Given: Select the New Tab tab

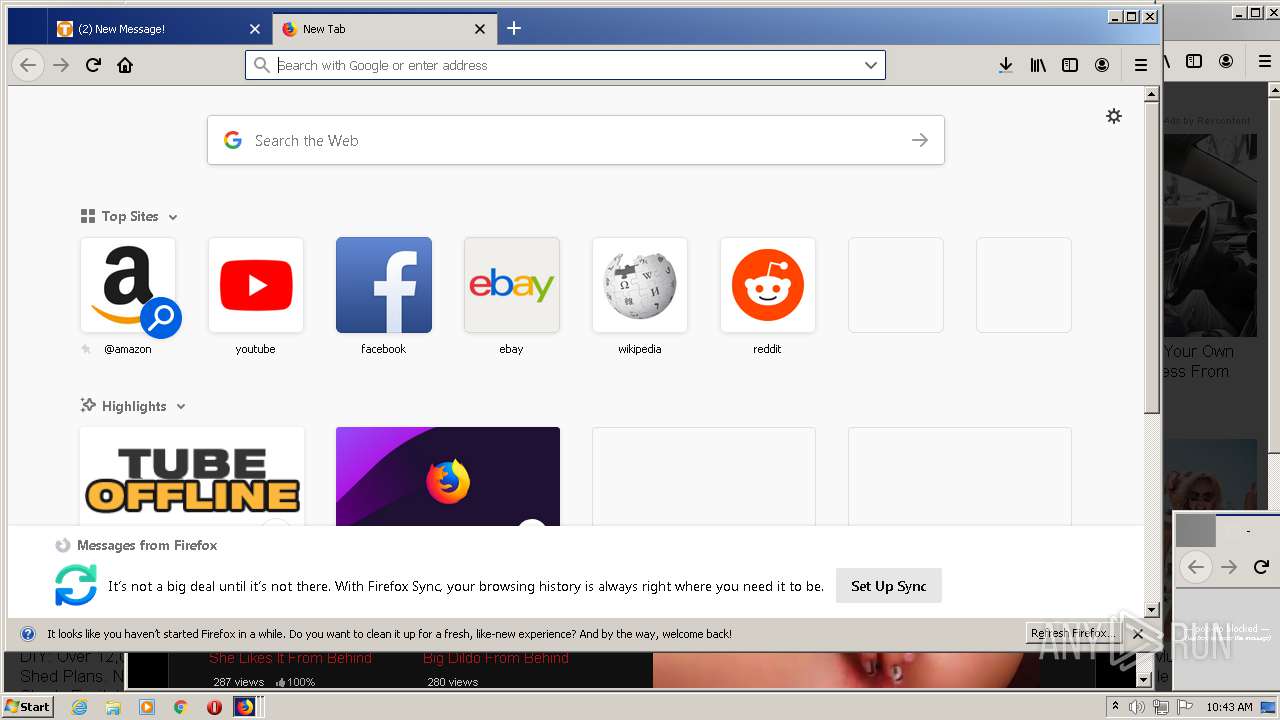Looking at the screenshot, I should pyautogui.click(x=385, y=29).
